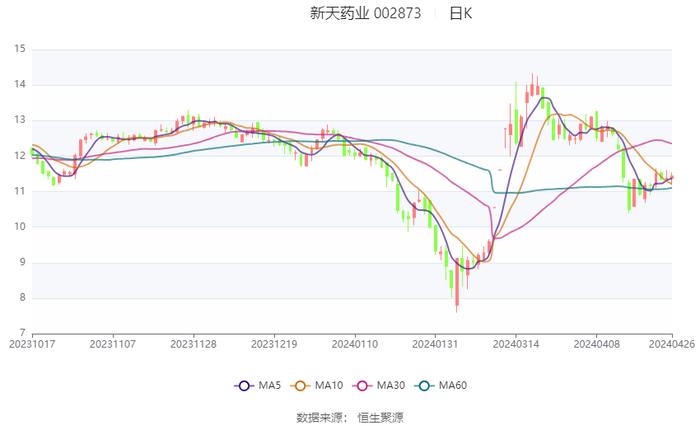Click the chart title 新天药业 002873

pos(365,14)
